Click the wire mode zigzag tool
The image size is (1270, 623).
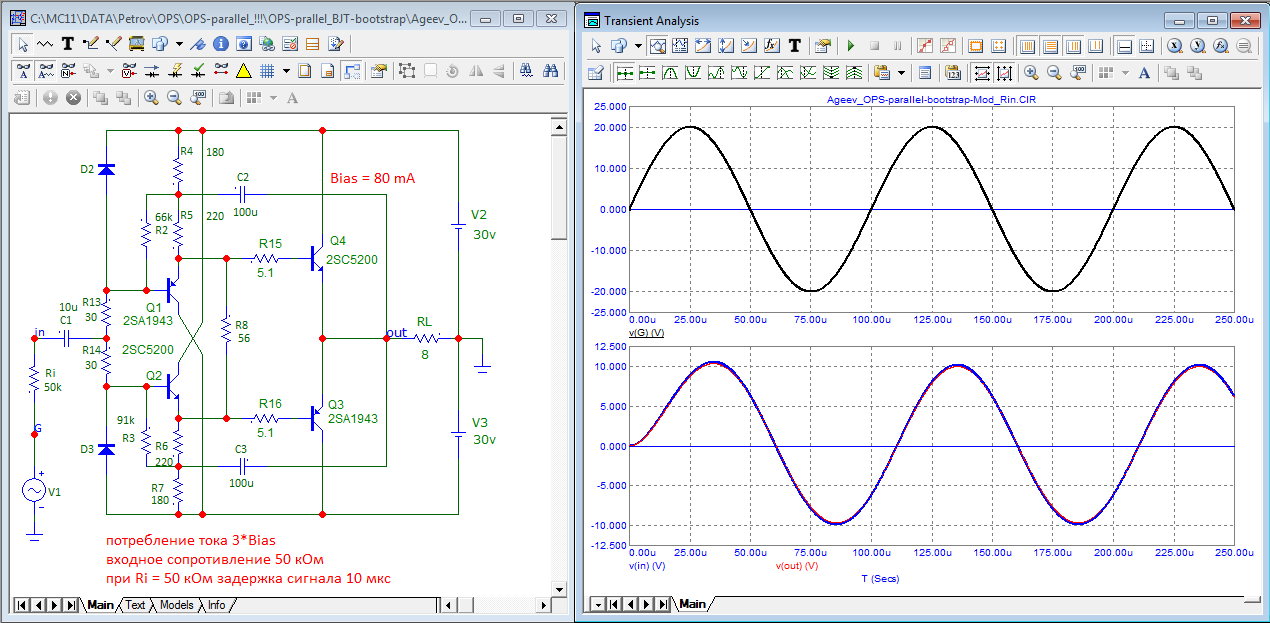point(45,44)
